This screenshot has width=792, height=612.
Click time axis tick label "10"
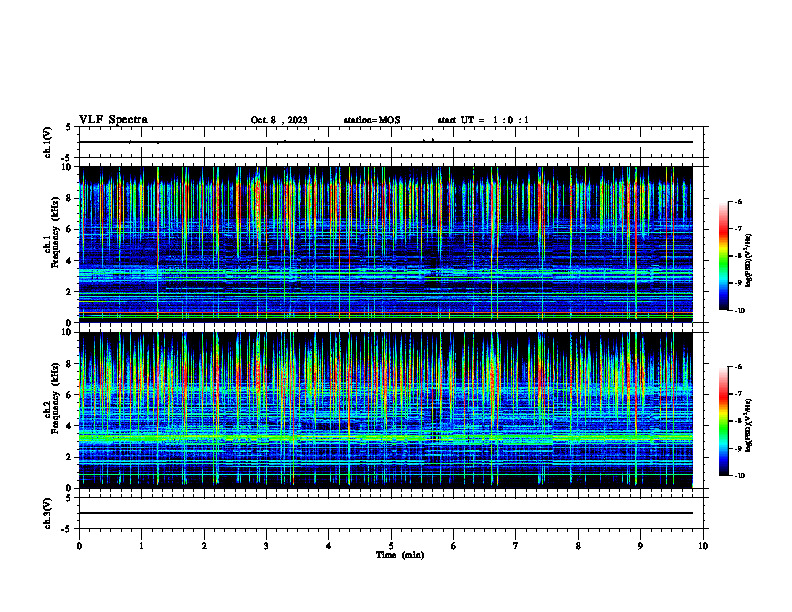point(703,546)
